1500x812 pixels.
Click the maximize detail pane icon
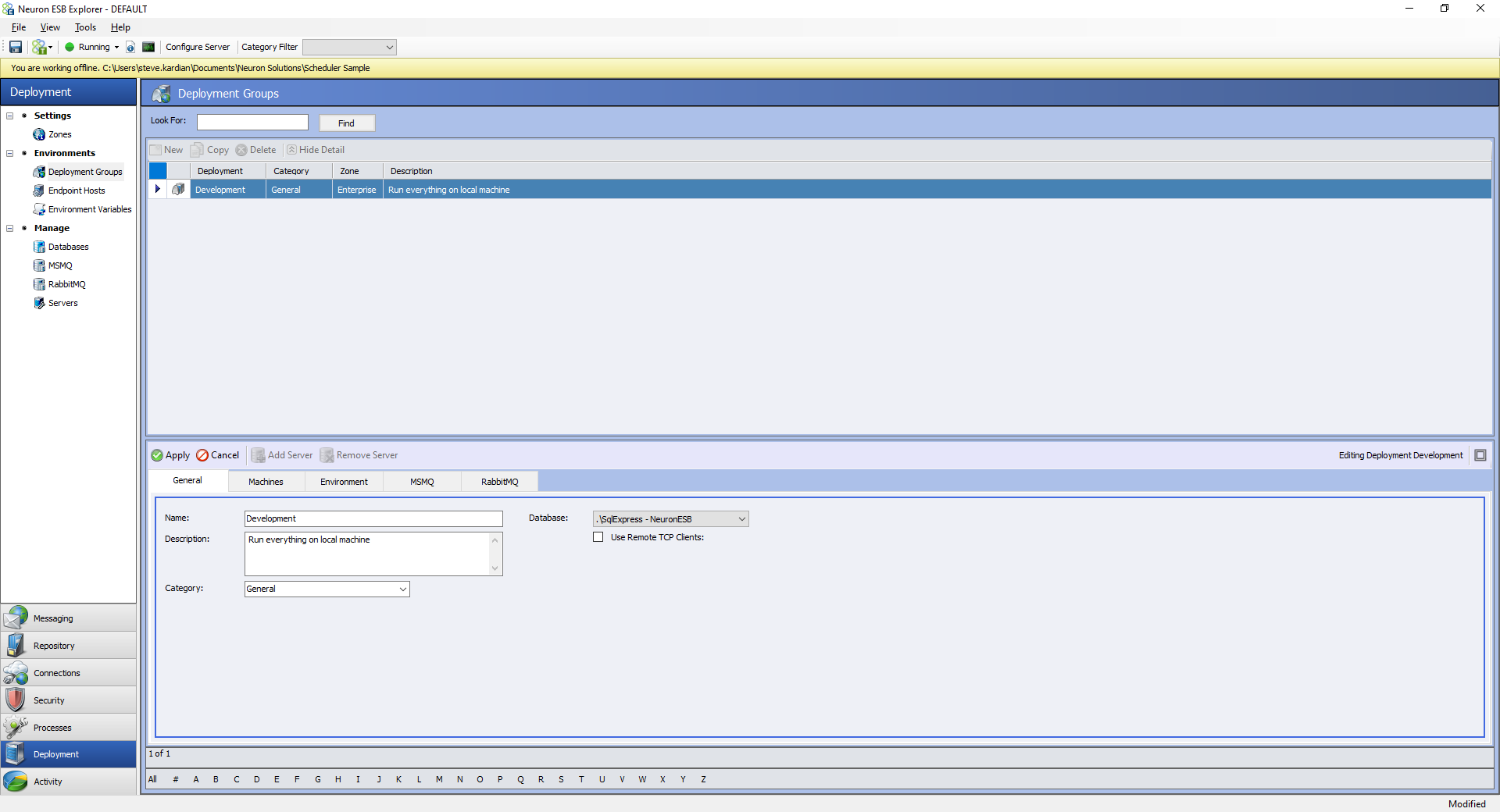point(1480,455)
